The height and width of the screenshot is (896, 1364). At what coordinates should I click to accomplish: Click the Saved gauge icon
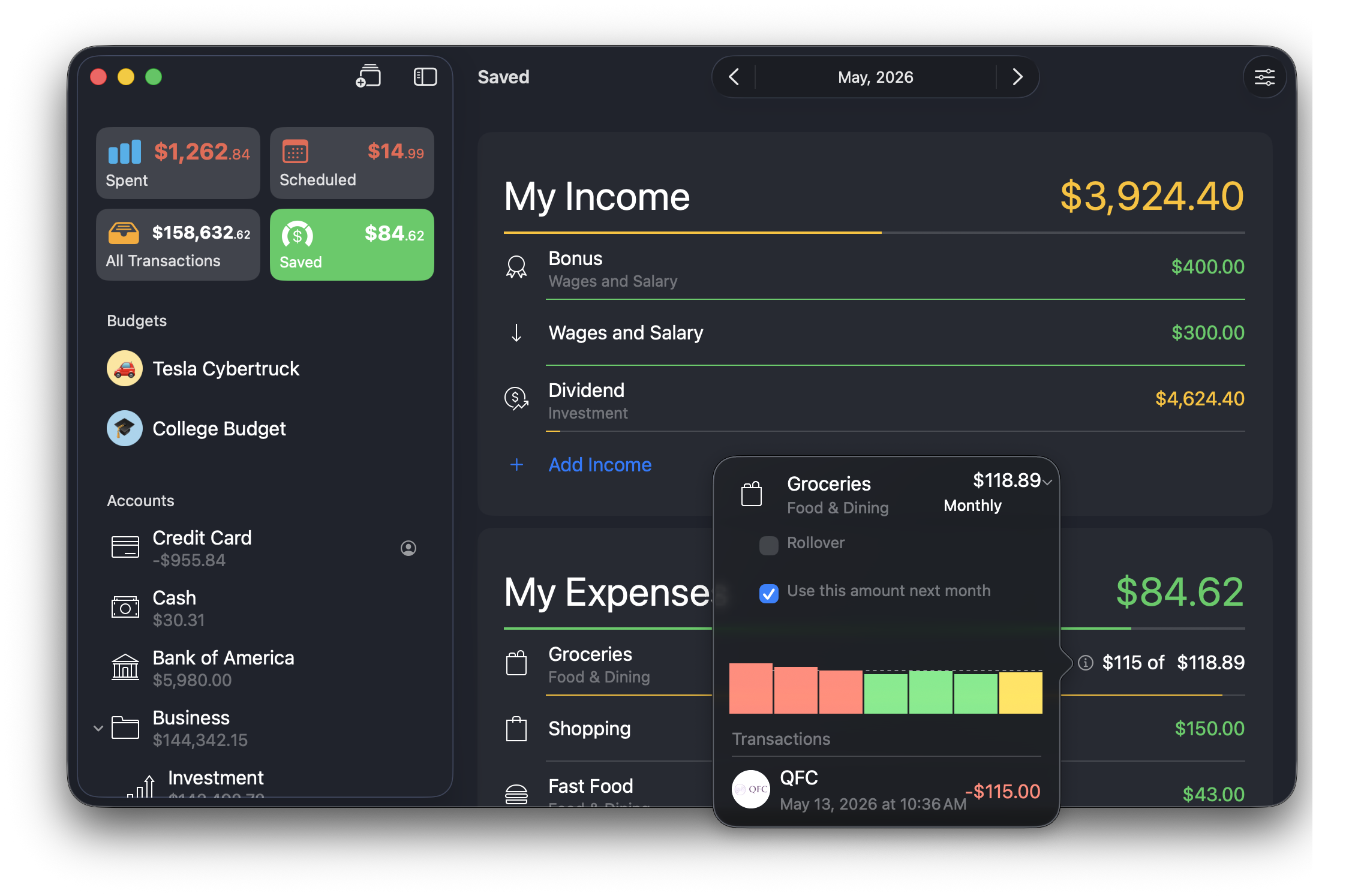tap(298, 235)
